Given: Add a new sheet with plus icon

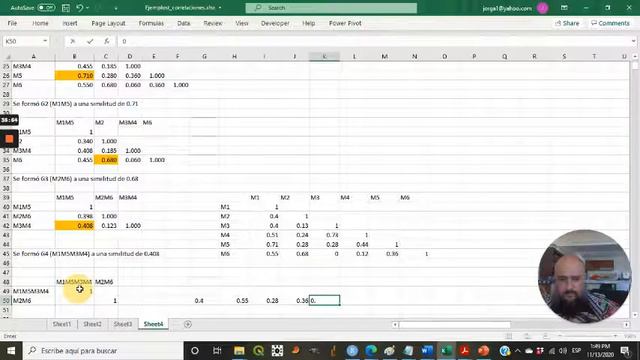Looking at the screenshot, I should [188, 324].
